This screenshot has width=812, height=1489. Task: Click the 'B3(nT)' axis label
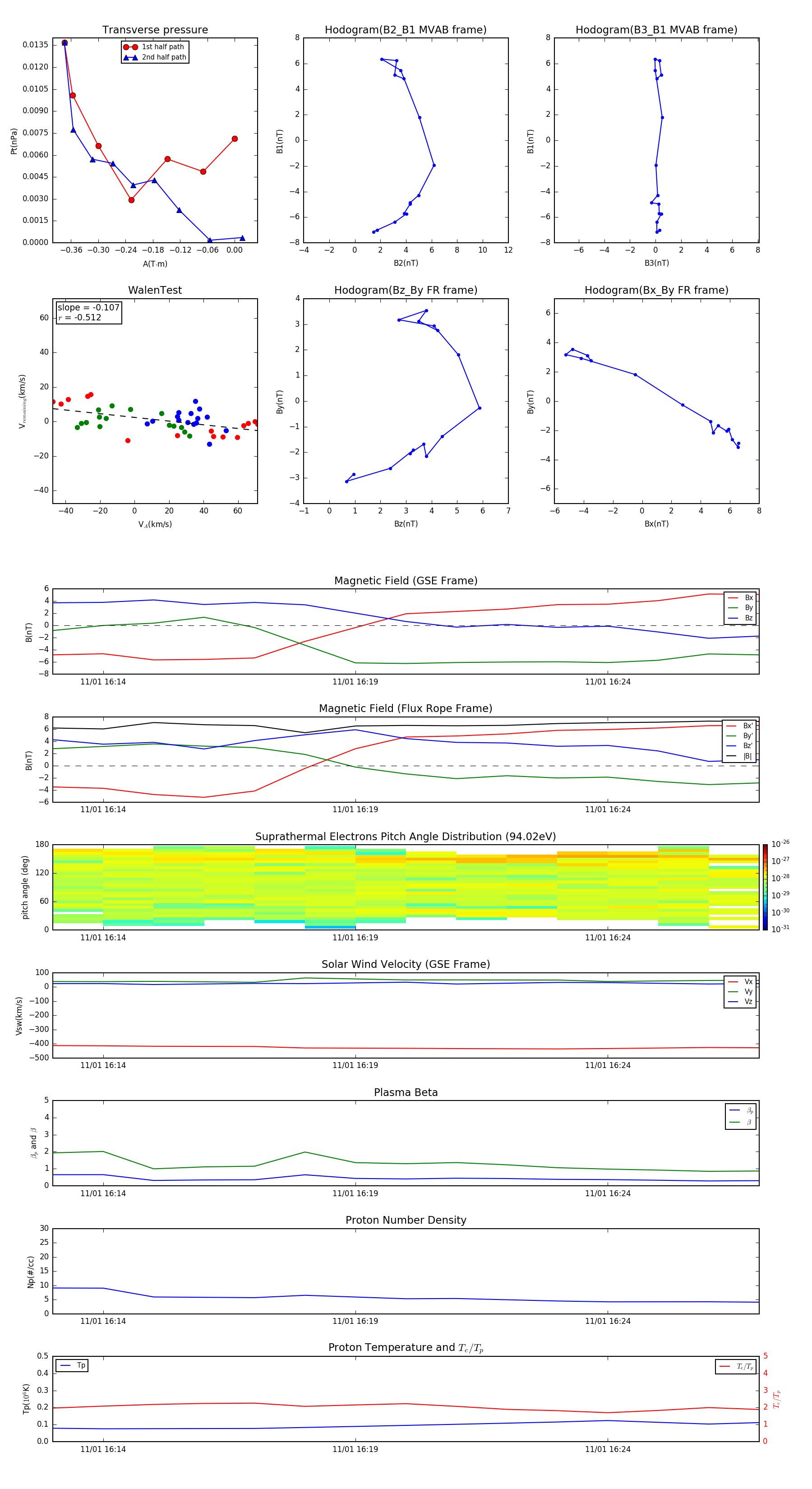click(656, 263)
